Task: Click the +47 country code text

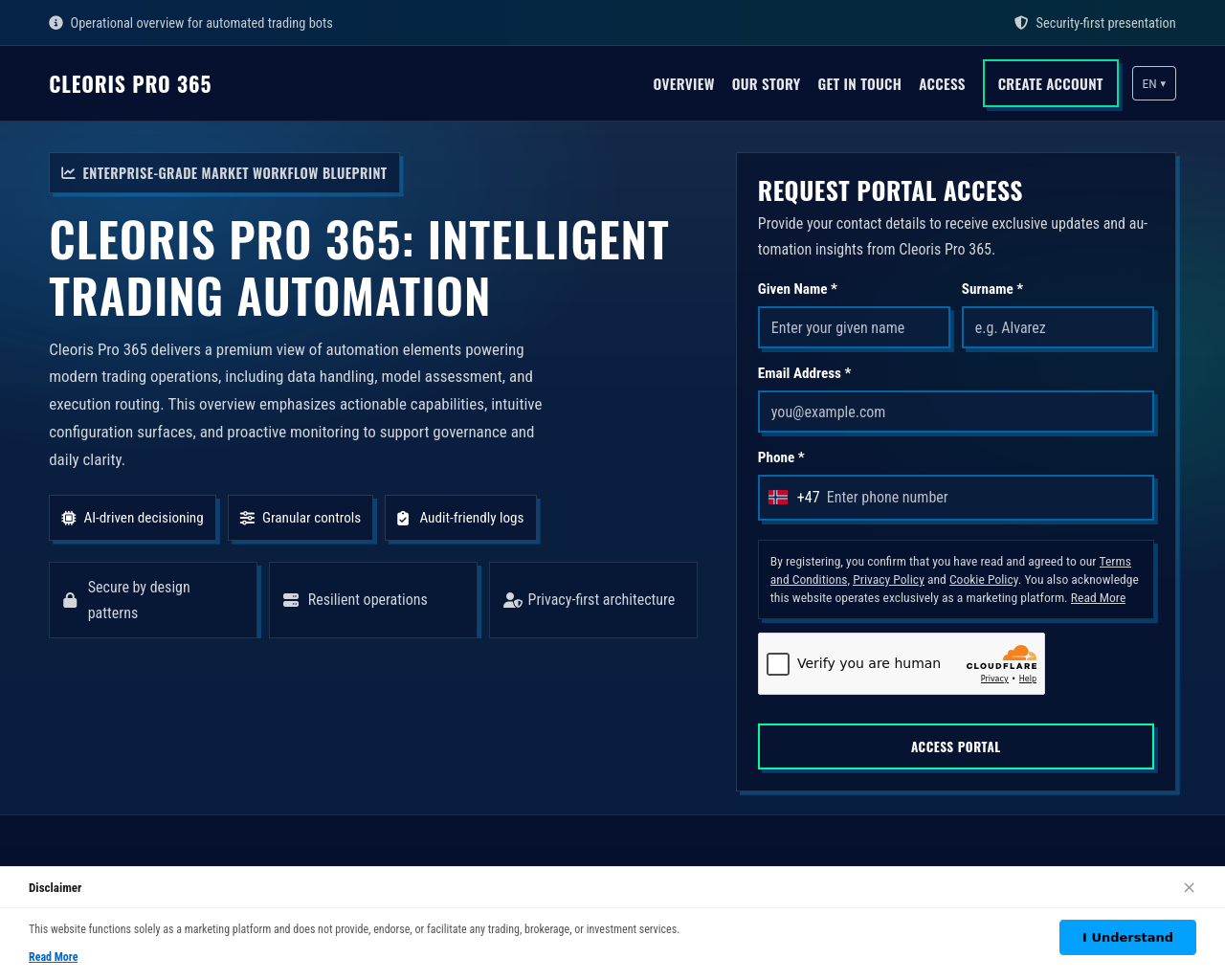Action: (x=809, y=498)
